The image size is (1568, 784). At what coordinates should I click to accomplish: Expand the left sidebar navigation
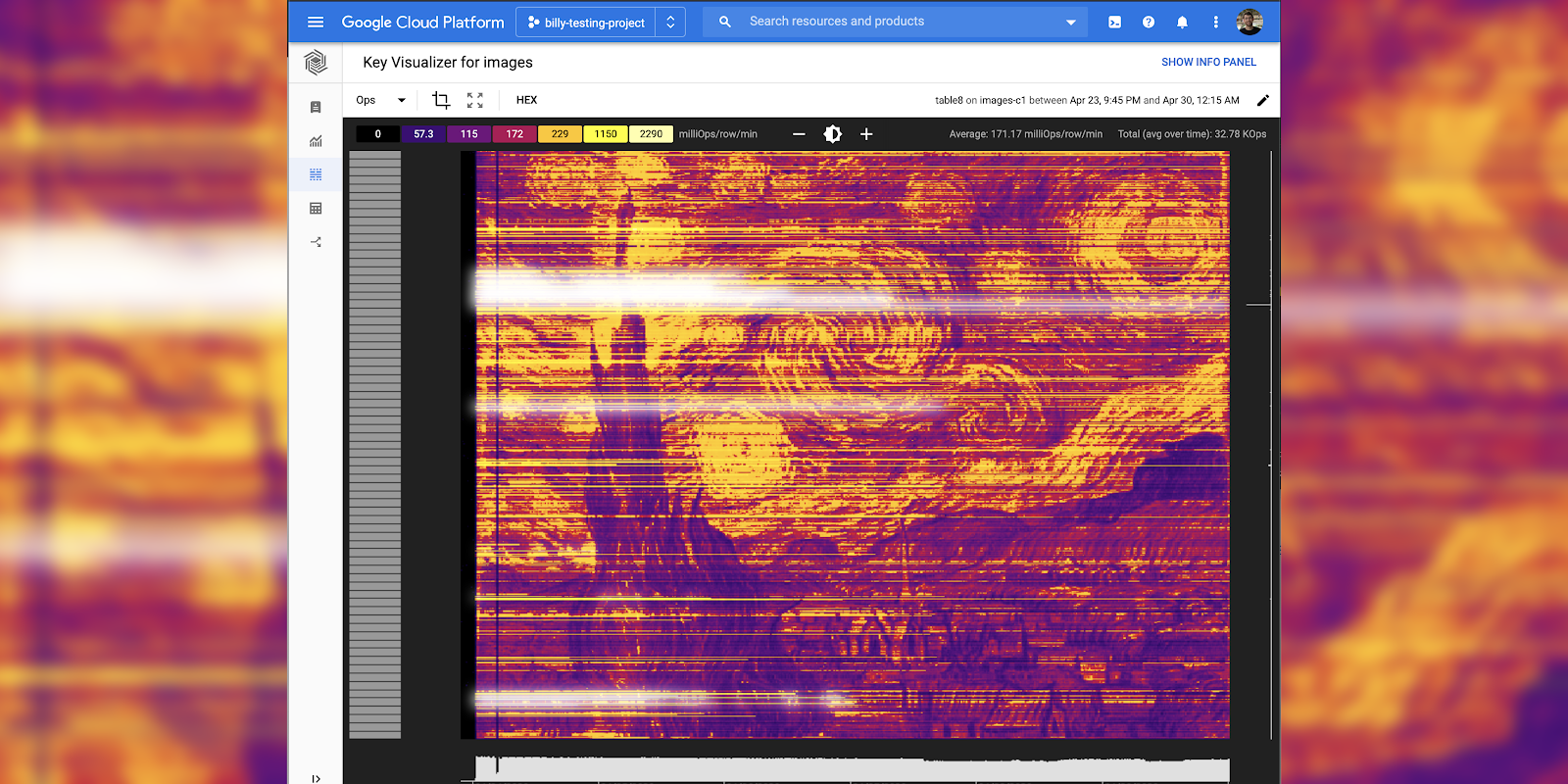[316, 778]
